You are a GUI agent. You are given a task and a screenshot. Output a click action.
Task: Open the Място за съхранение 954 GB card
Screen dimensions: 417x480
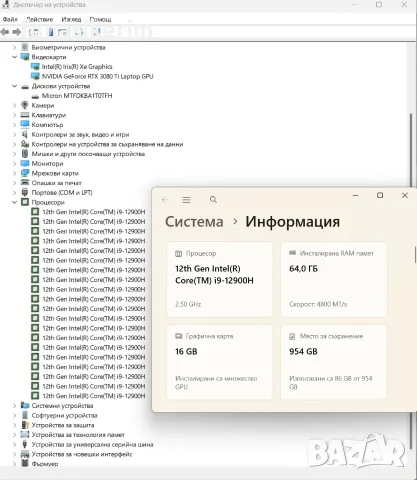(x=334, y=362)
